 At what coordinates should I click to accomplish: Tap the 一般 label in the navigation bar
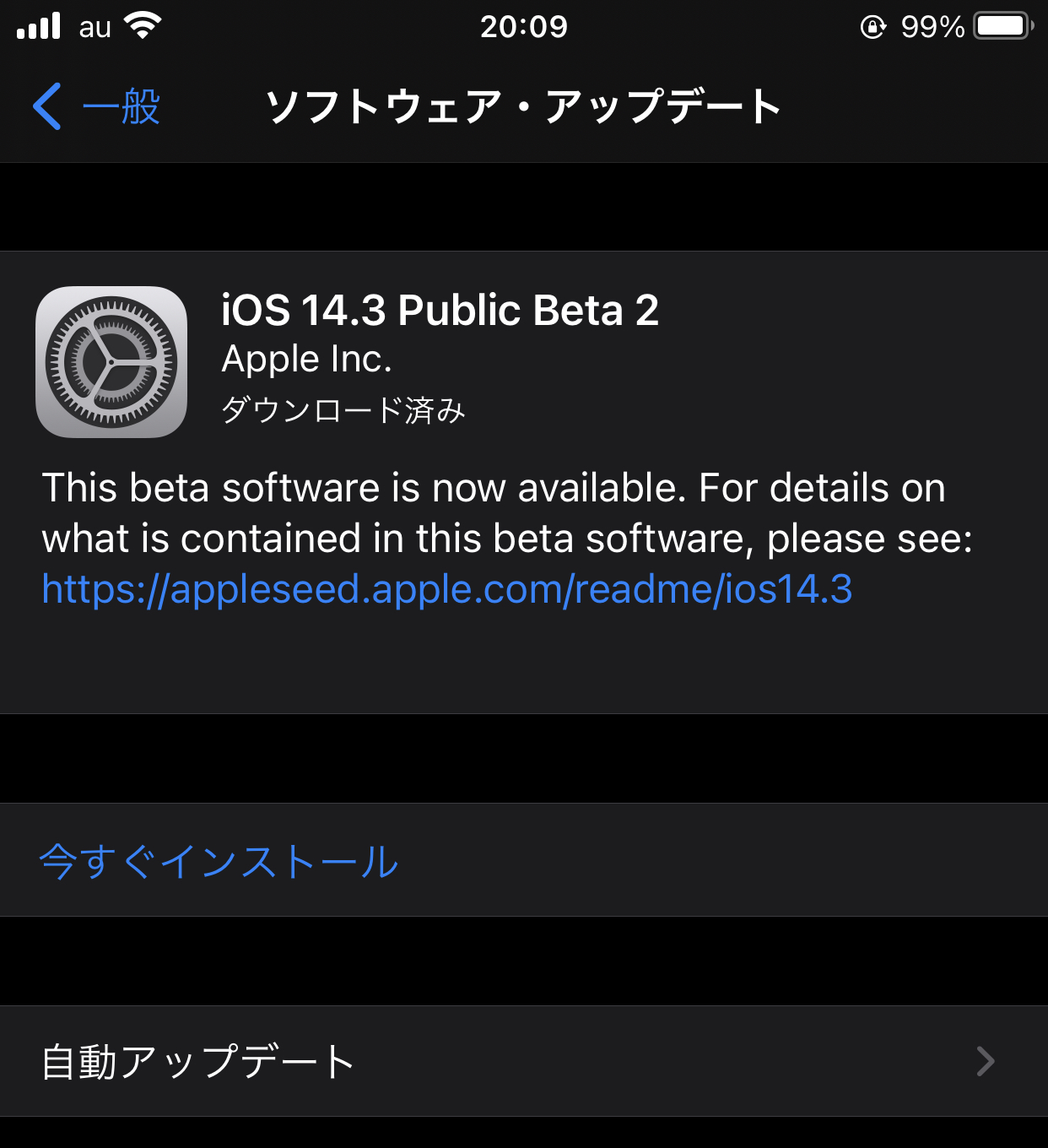122,106
